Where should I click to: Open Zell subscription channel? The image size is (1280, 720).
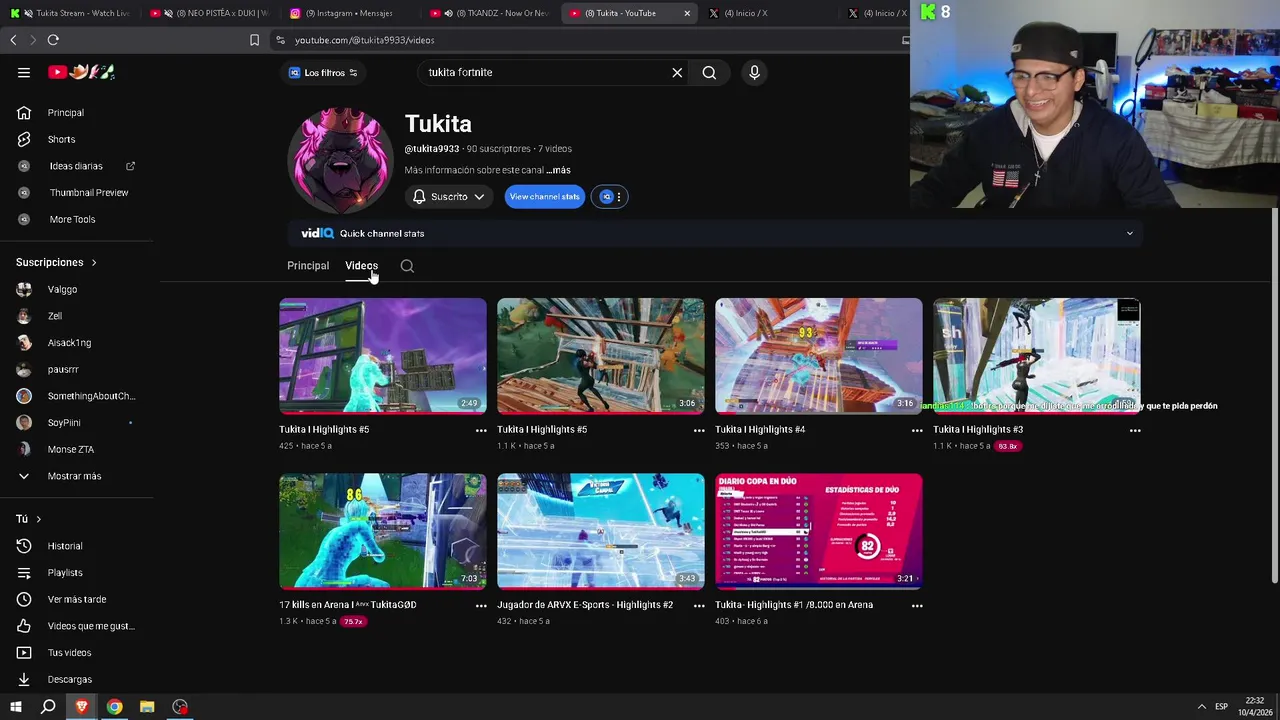coord(55,316)
